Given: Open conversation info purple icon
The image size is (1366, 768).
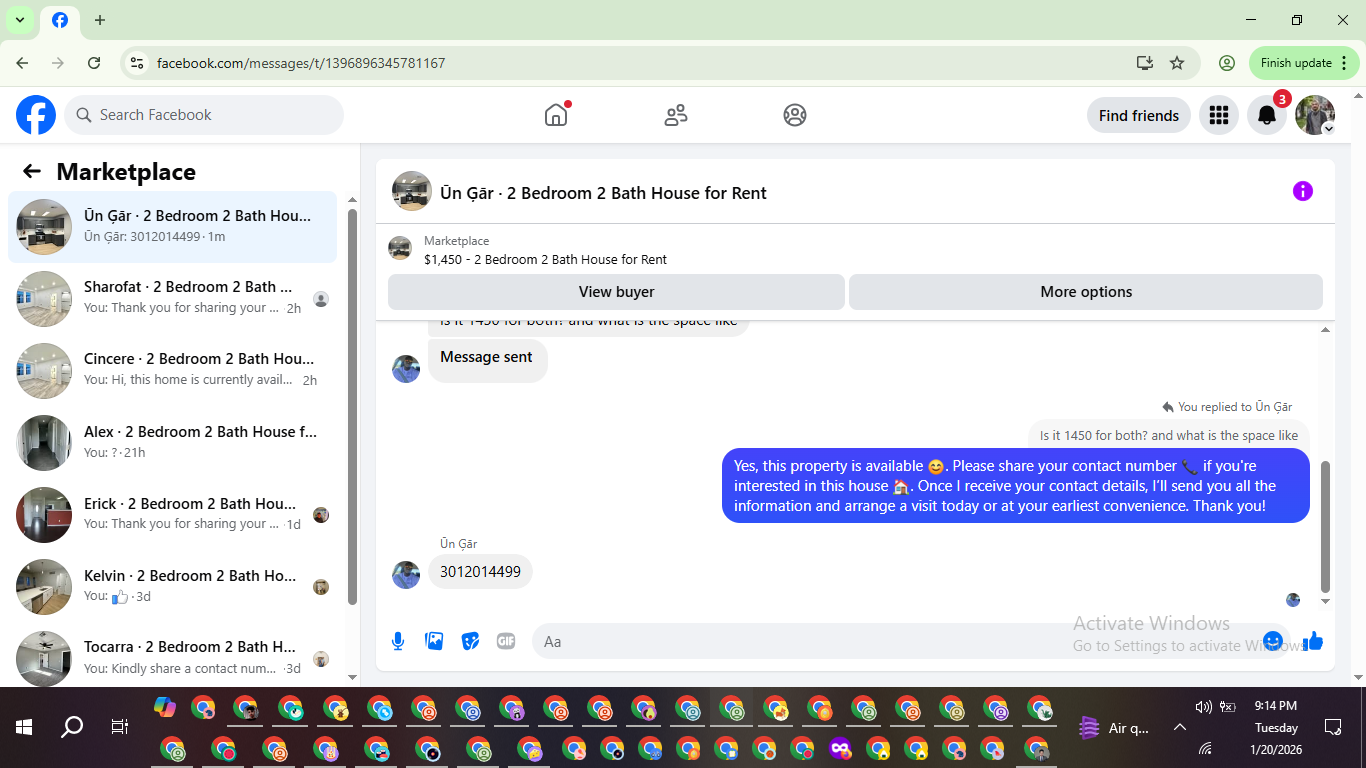Looking at the screenshot, I should pyautogui.click(x=1302, y=191).
